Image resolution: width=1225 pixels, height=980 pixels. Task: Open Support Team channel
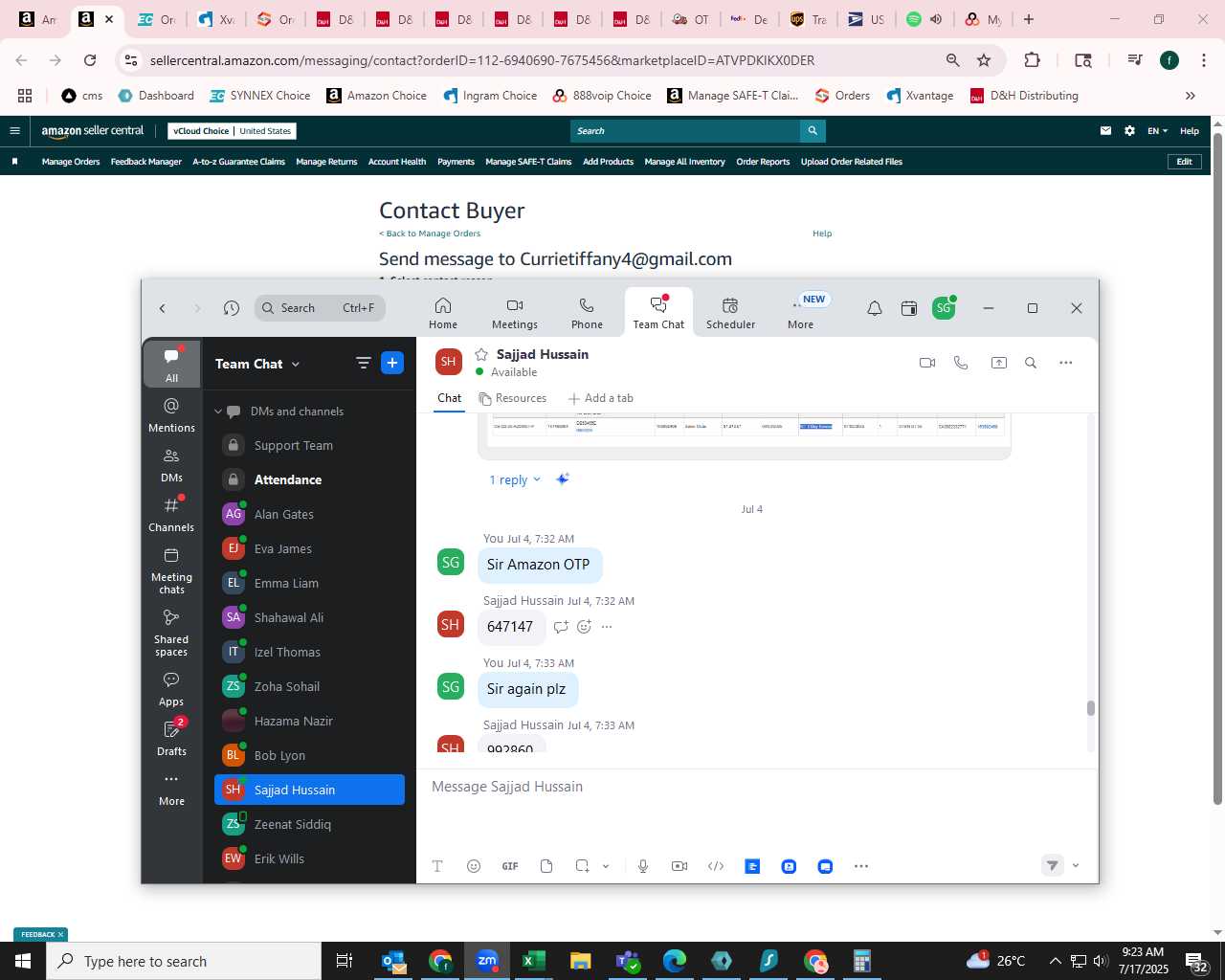tap(309, 445)
